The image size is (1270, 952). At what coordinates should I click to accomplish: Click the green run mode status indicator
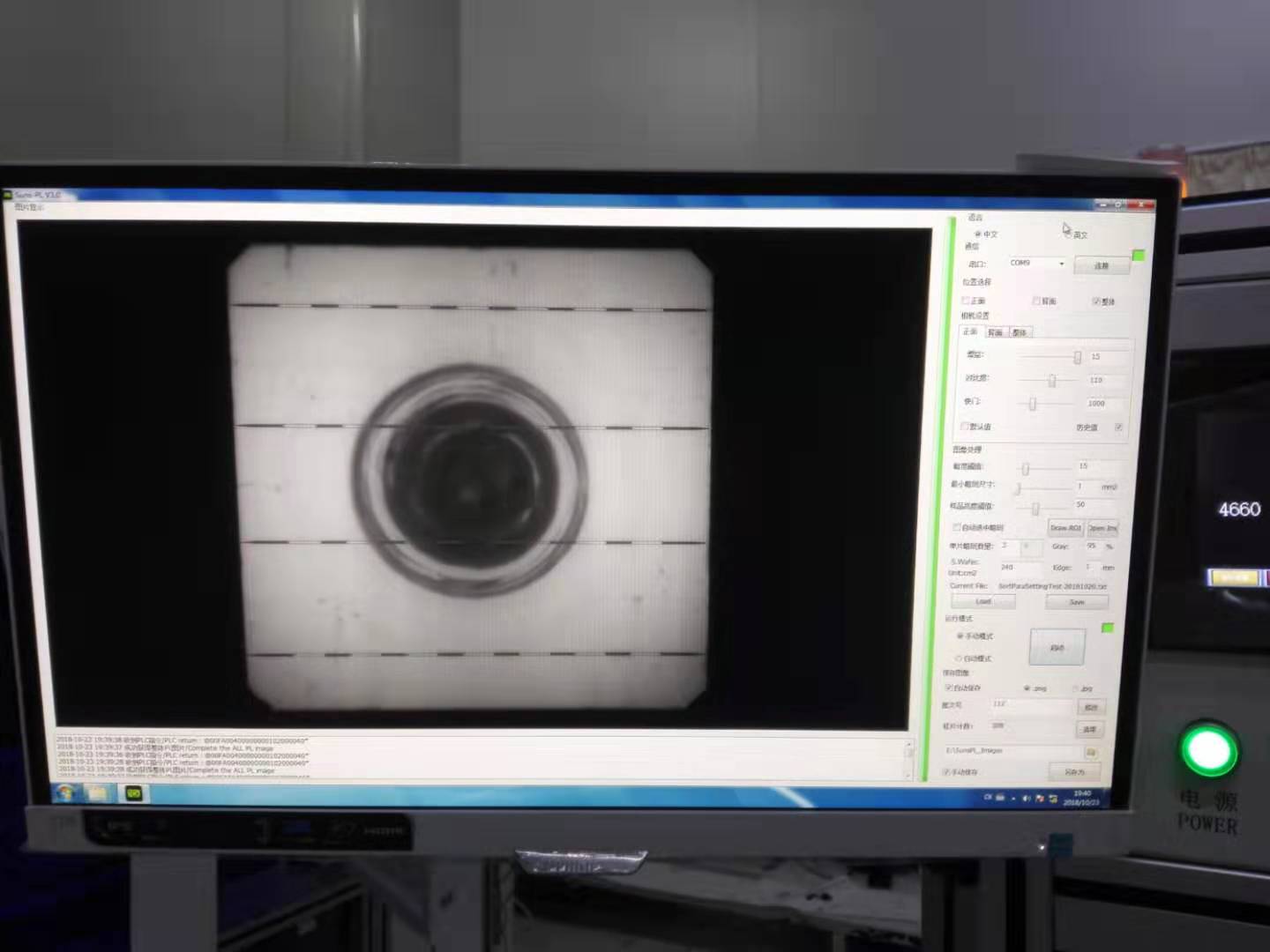(x=1108, y=627)
